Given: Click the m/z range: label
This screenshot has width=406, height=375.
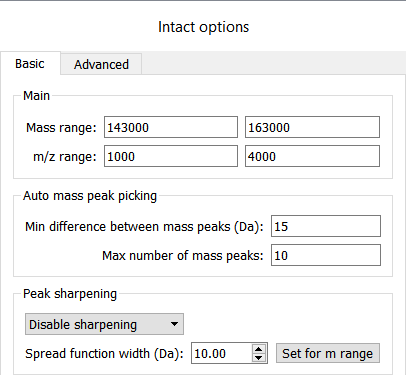Looking at the screenshot, I should coord(65,157).
